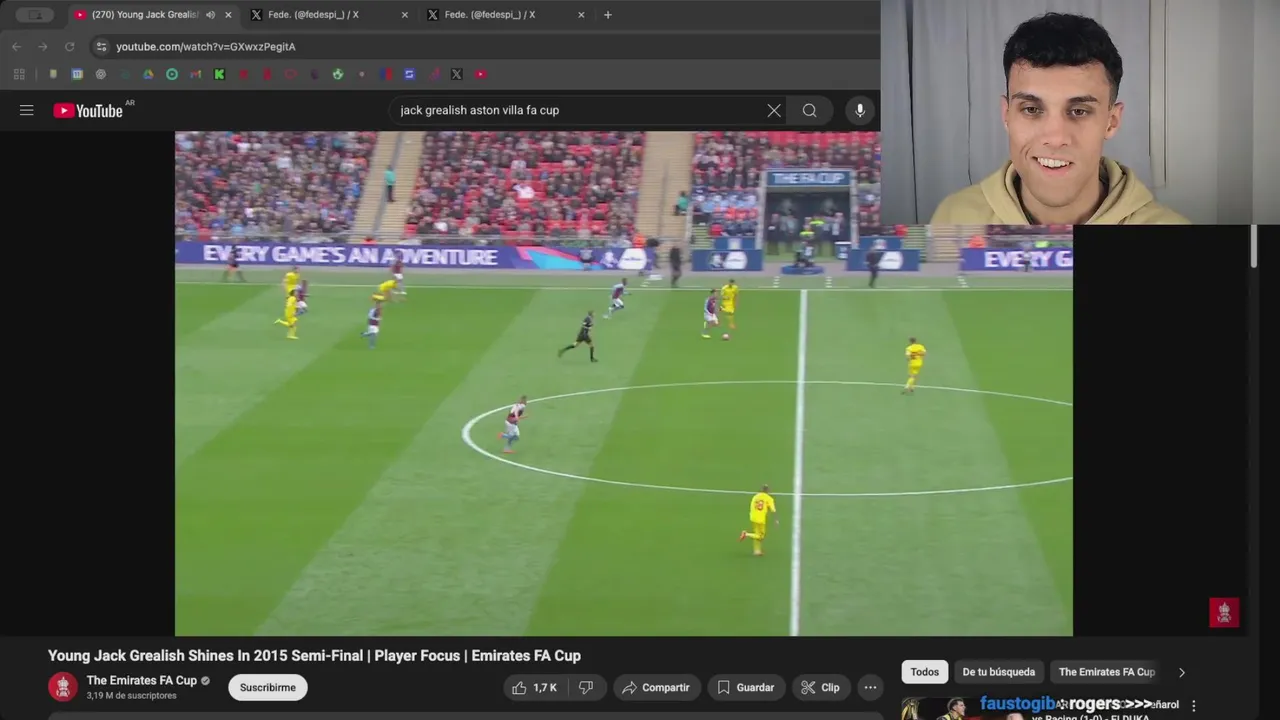Reload the page
The image size is (1280, 720).
click(x=69, y=46)
